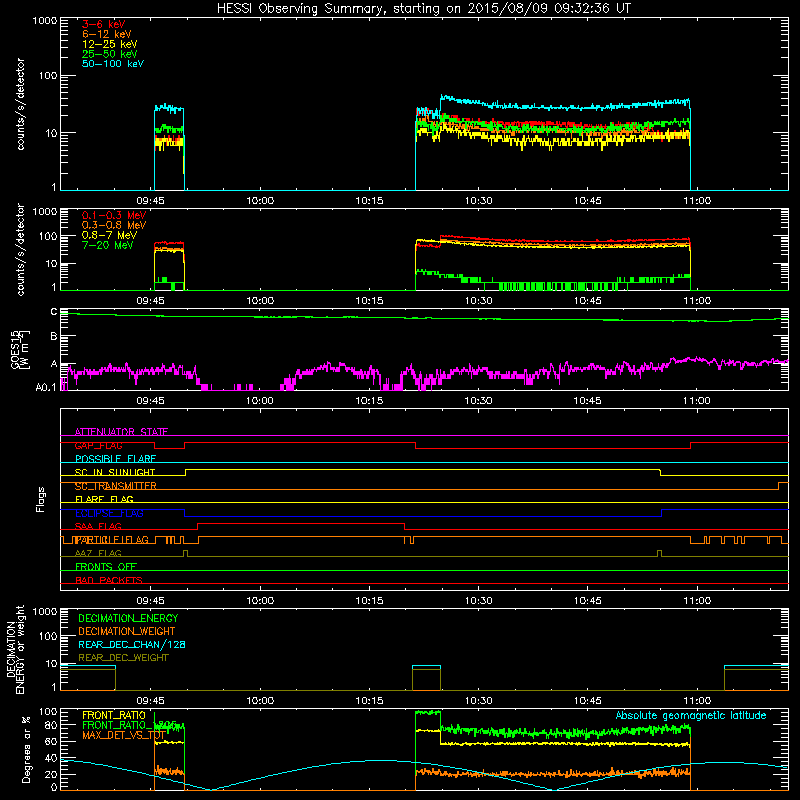Screen dimensions: 800x800
Task: Click the 10:15 tick under the Flags panel
Action: (369, 601)
